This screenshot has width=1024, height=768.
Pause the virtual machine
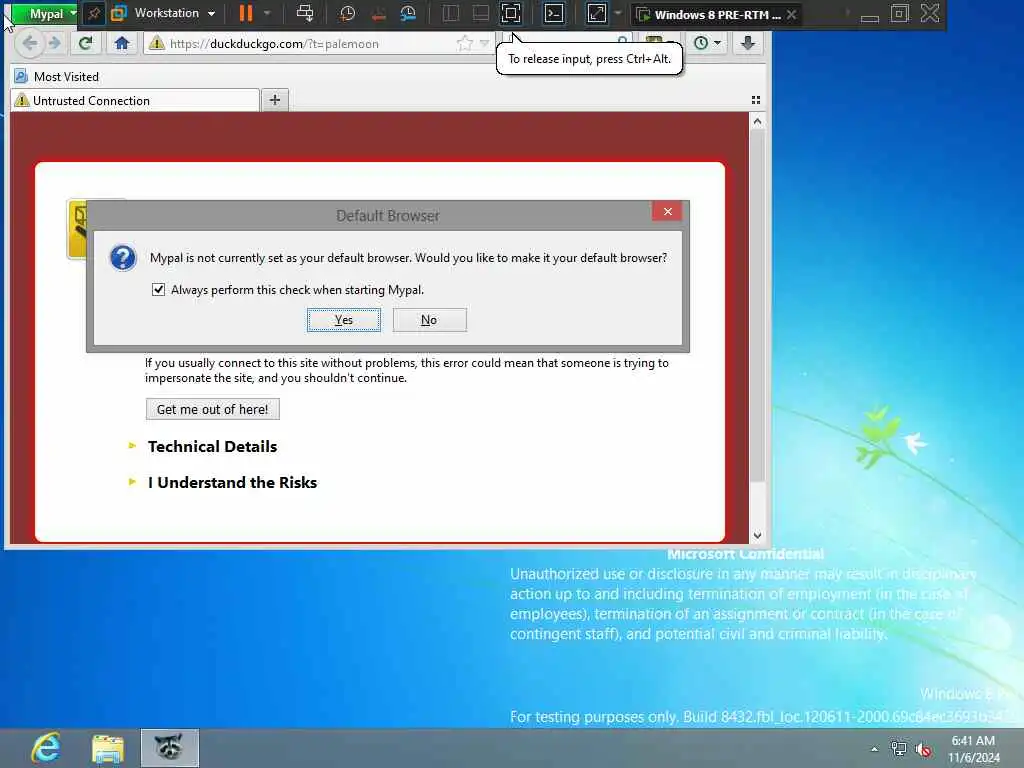246,13
